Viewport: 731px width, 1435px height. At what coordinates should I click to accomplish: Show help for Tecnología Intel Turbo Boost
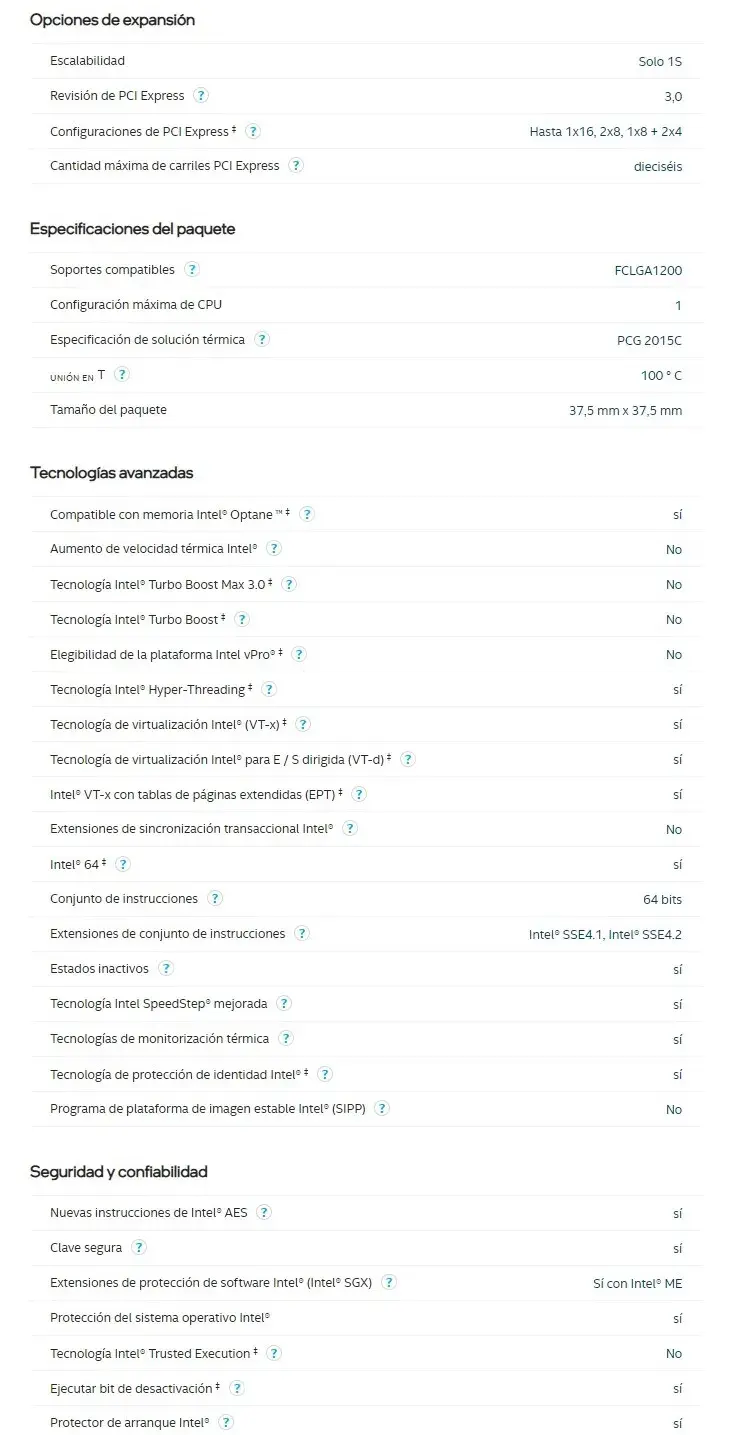242,619
